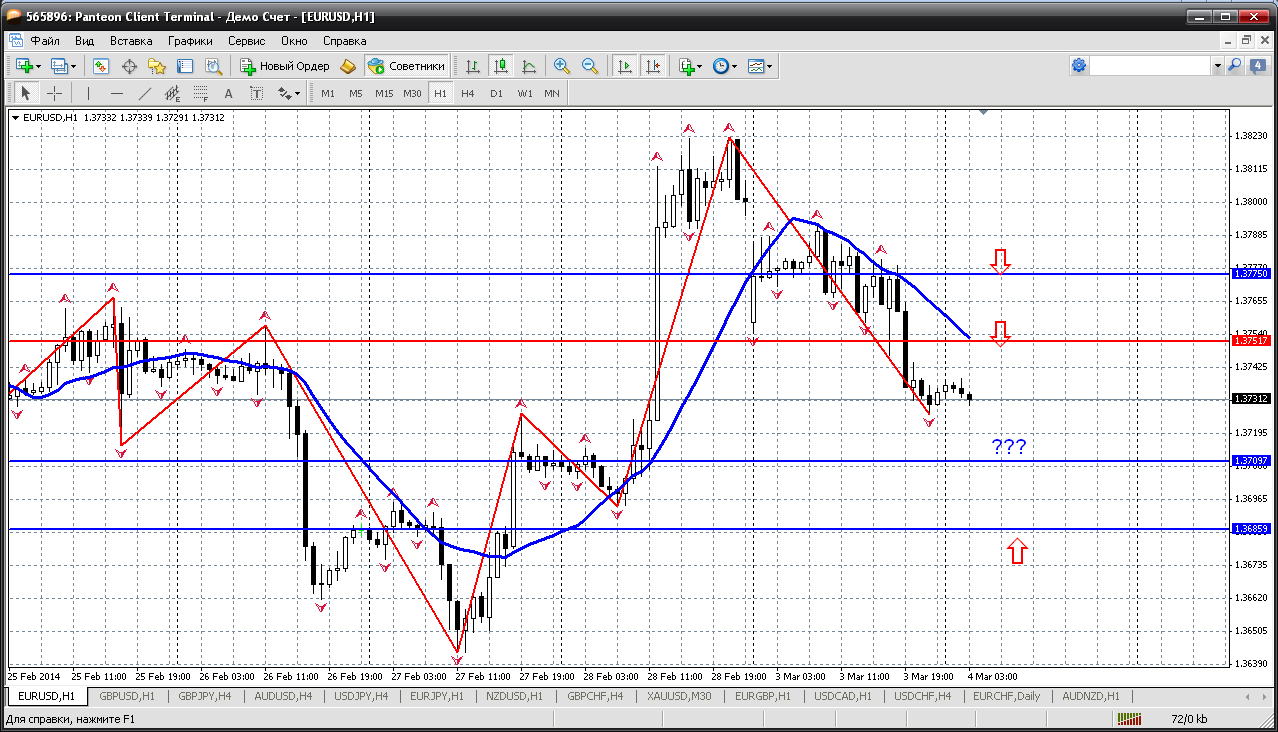
Task: Open the Сервис menu
Action: point(246,41)
